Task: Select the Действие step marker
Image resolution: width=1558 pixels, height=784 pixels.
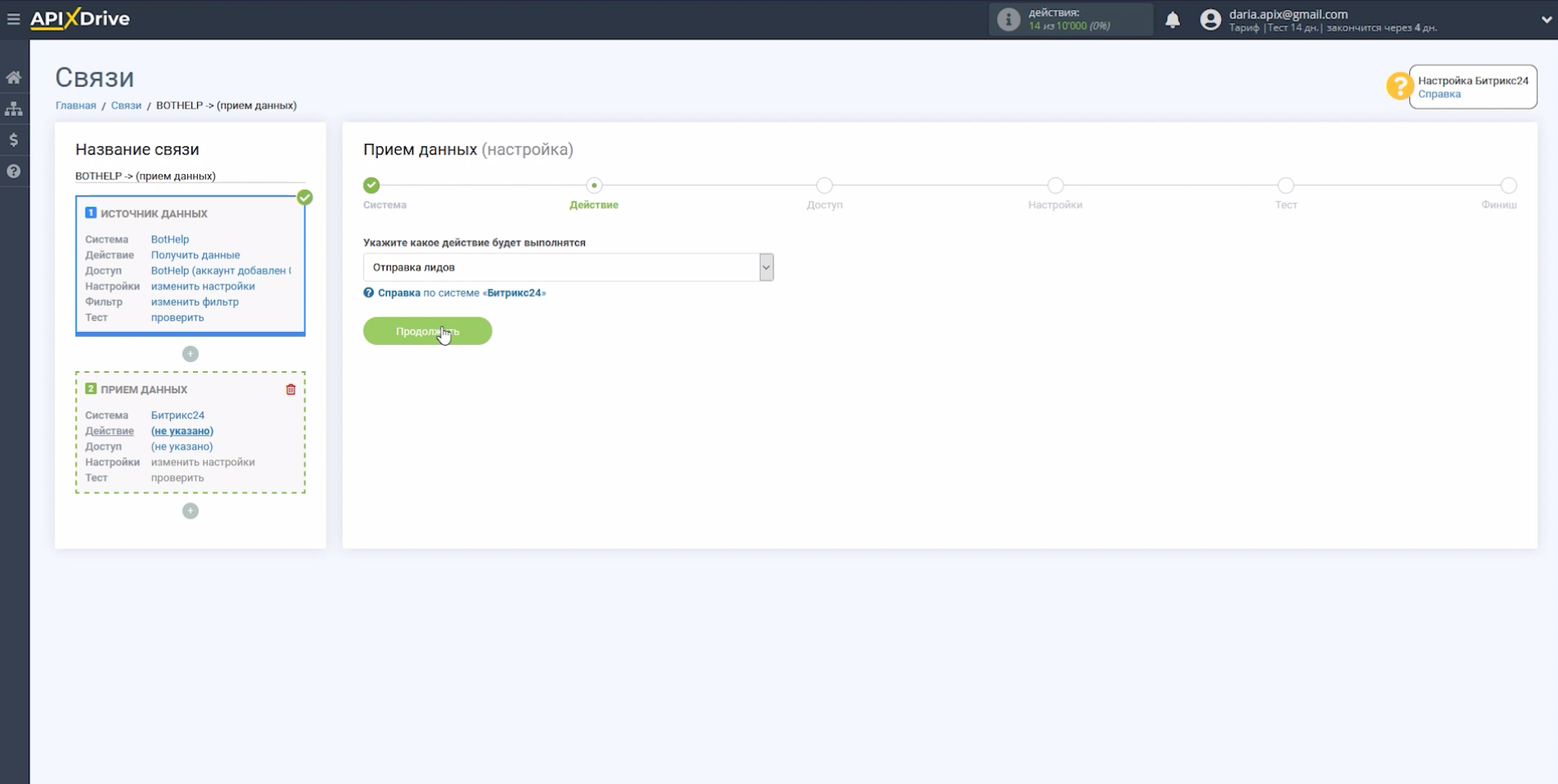Action: [595, 186]
